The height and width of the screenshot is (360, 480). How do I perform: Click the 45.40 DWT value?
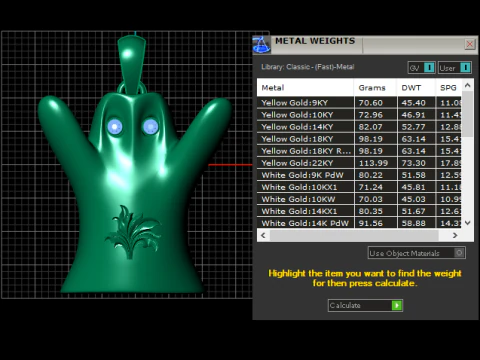tap(413, 103)
